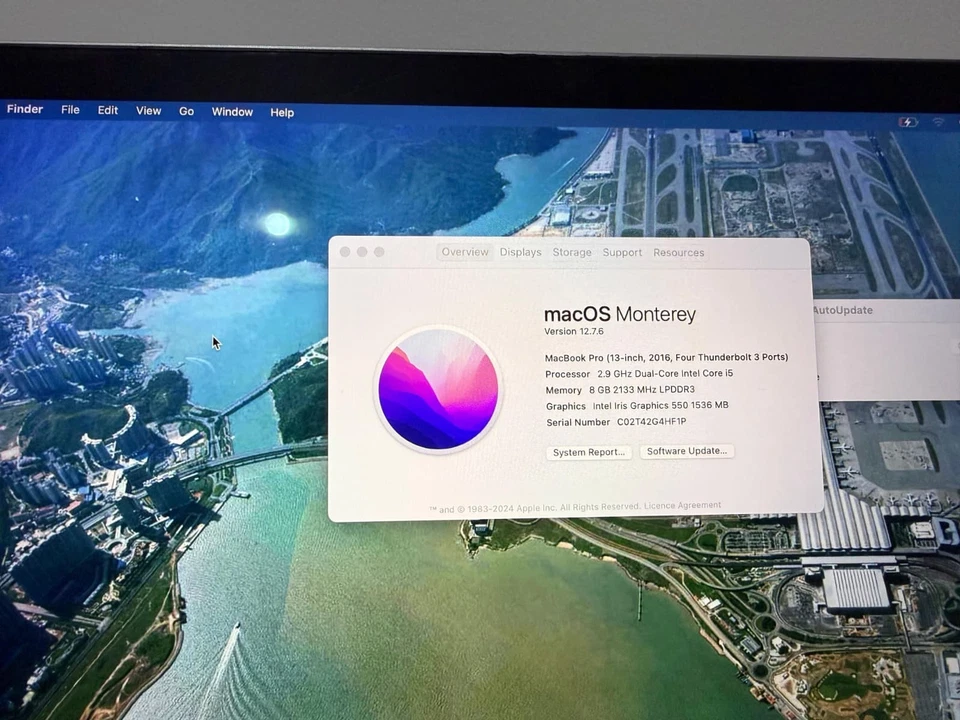Click the macOS Monterey round logo
Screen dimensions: 960x720
click(x=438, y=389)
